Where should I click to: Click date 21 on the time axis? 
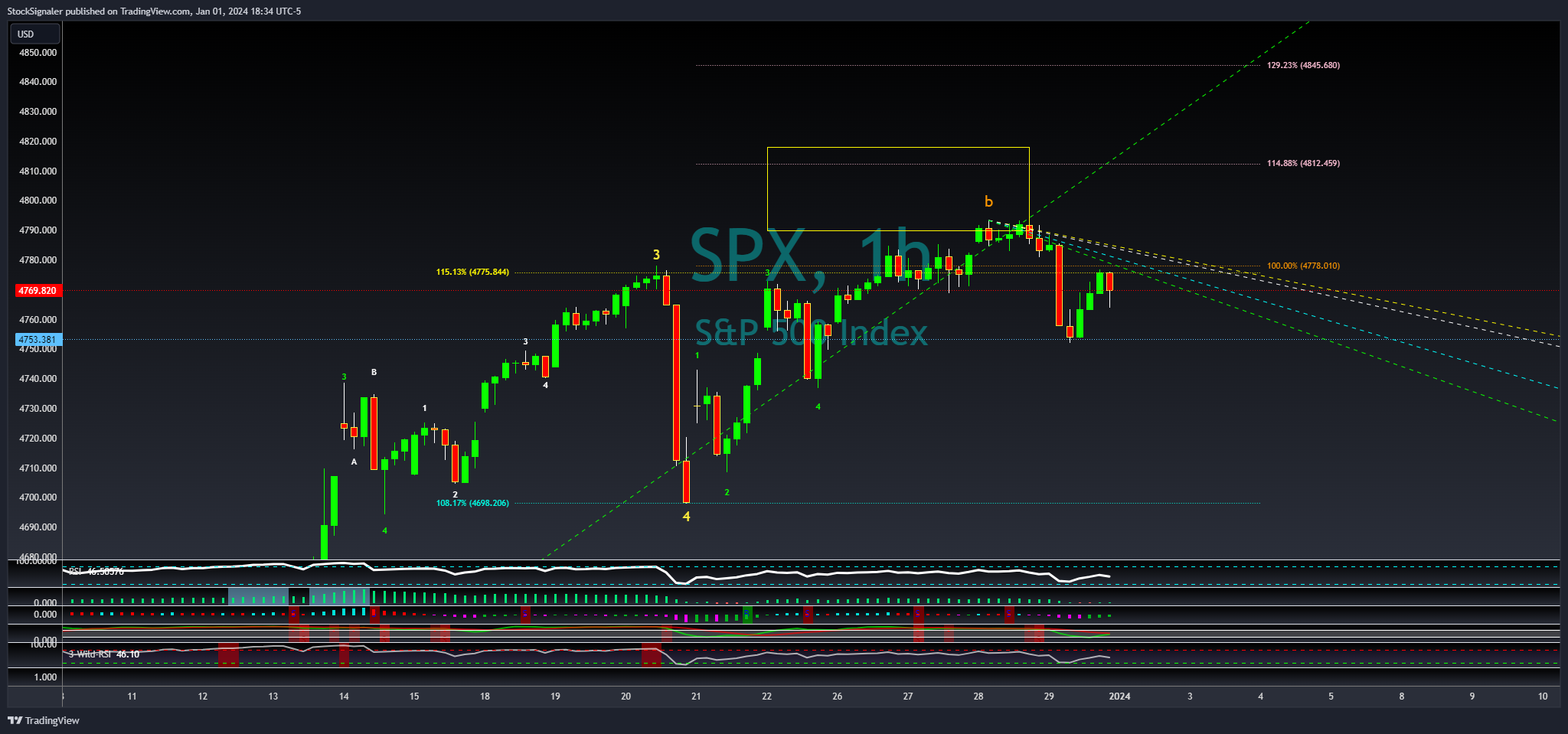[696, 696]
